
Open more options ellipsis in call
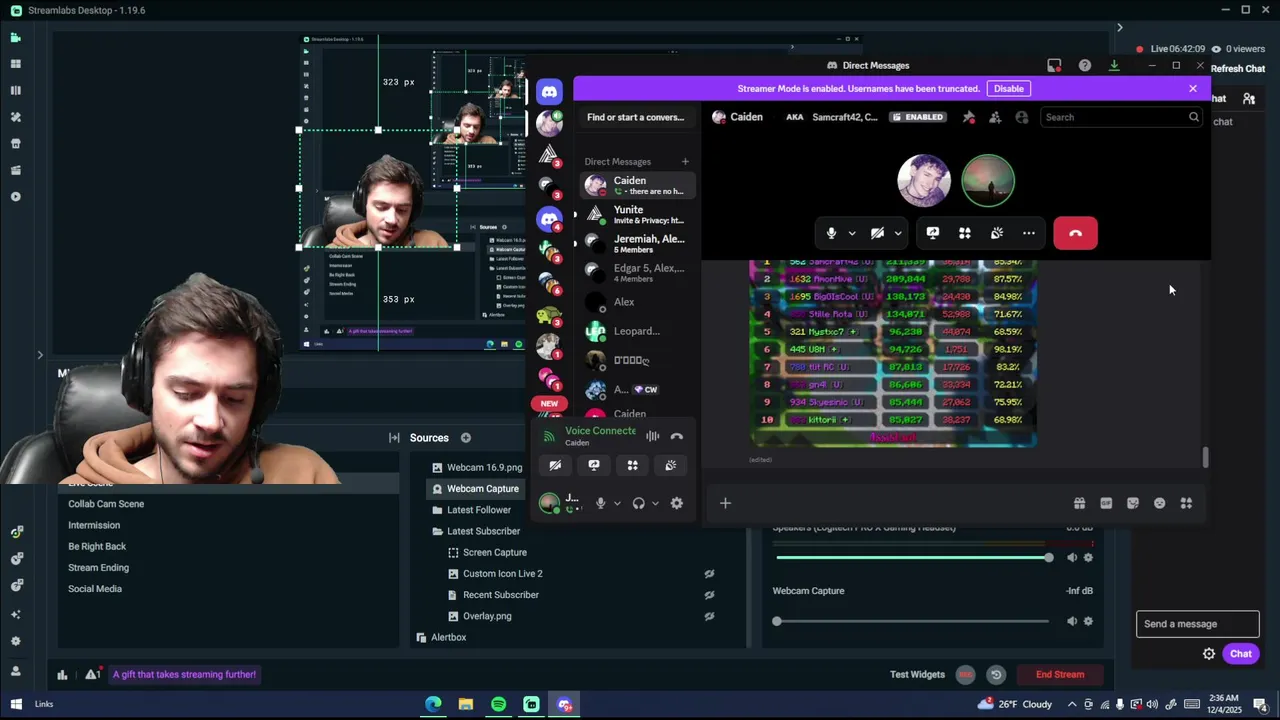1029,233
